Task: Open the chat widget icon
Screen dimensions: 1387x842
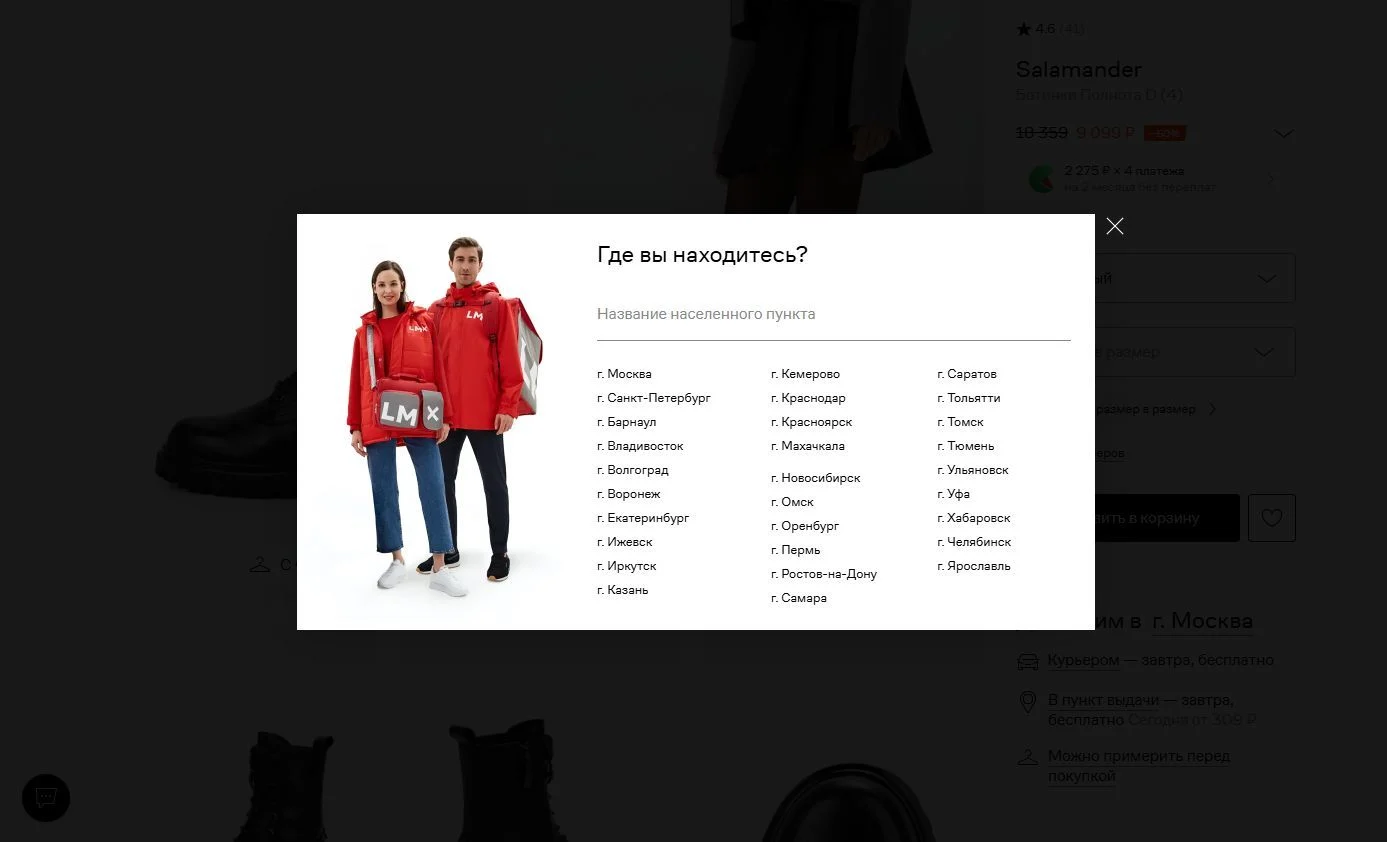Action: (46, 798)
